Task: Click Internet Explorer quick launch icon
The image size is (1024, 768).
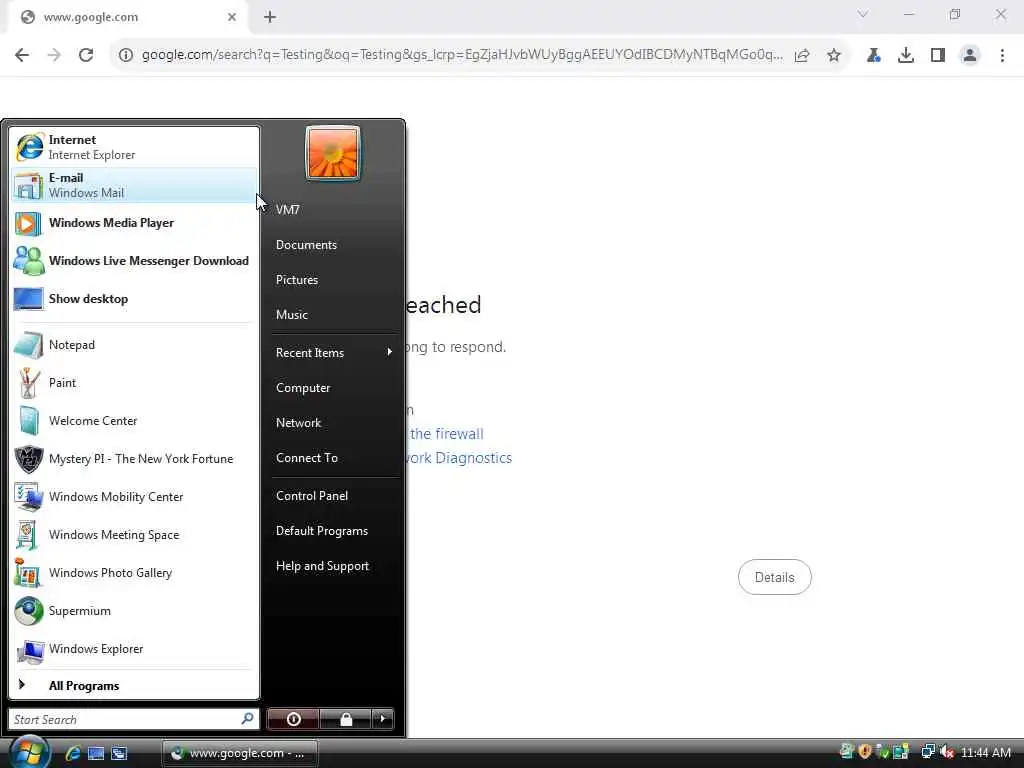Action: coord(72,753)
